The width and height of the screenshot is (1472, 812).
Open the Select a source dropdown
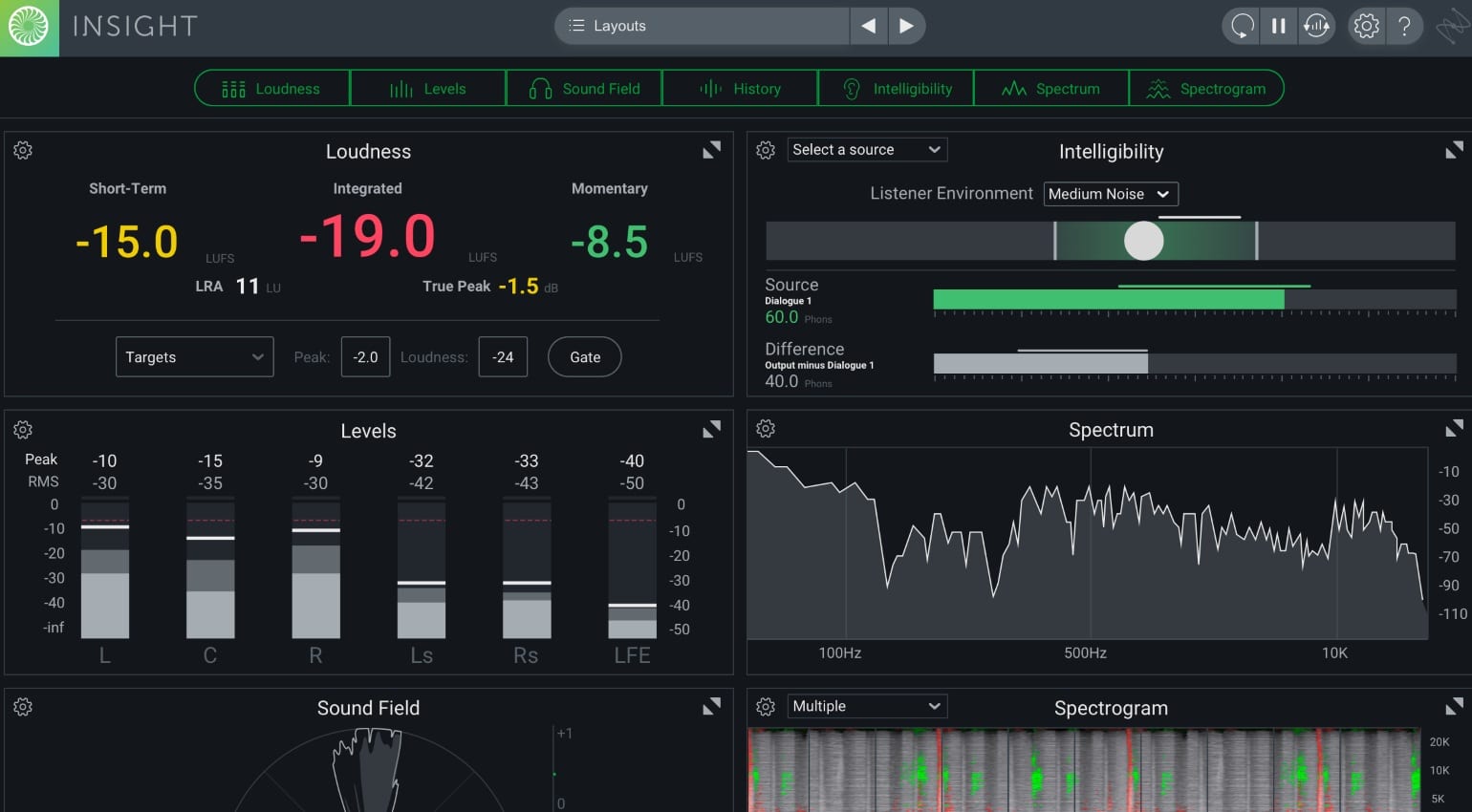click(x=867, y=149)
